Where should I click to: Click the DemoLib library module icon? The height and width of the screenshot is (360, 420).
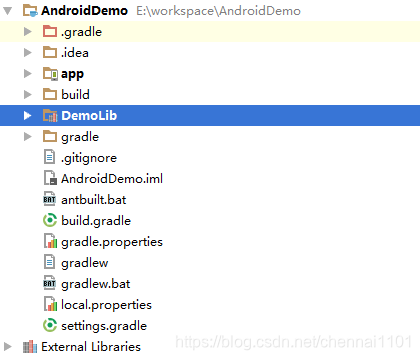pos(50,116)
